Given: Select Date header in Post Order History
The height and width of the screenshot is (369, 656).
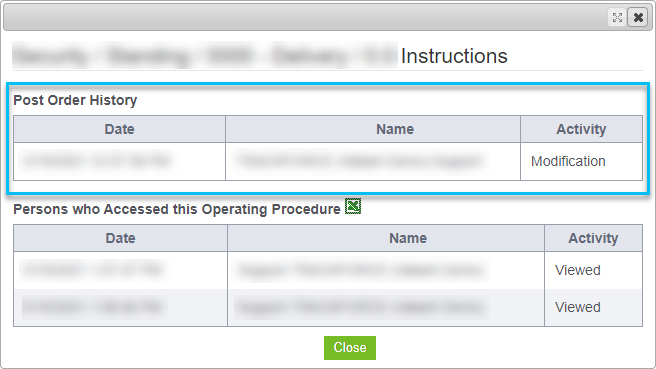Looking at the screenshot, I should 120,129.
